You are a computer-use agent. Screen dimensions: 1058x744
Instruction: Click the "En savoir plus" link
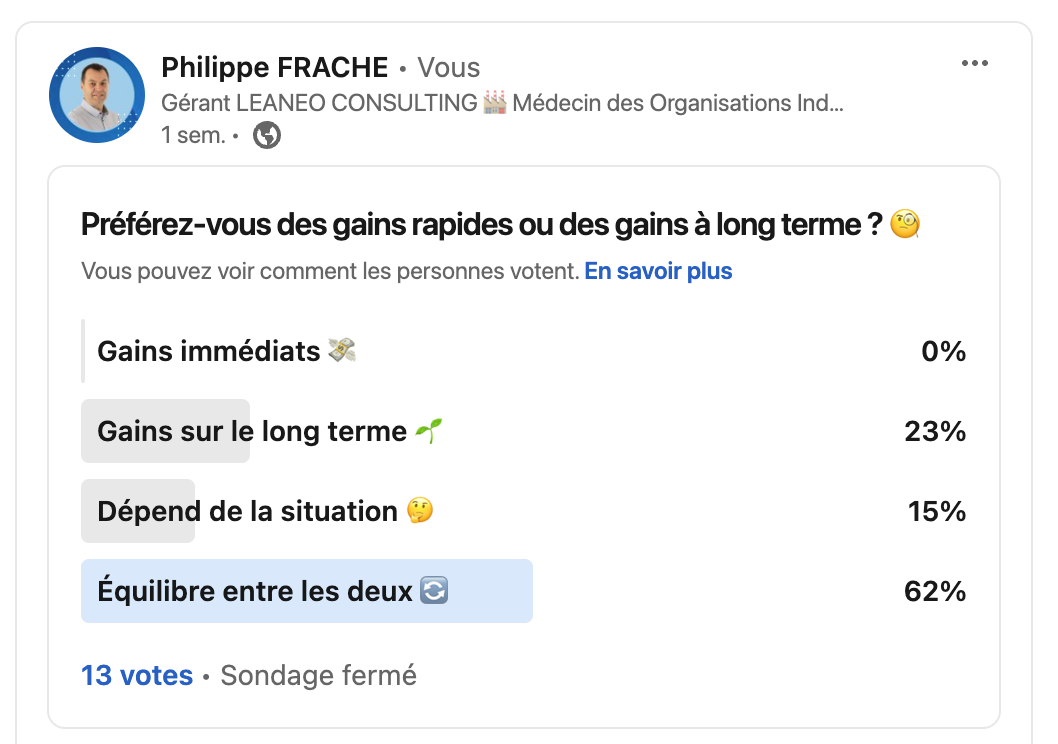click(658, 271)
